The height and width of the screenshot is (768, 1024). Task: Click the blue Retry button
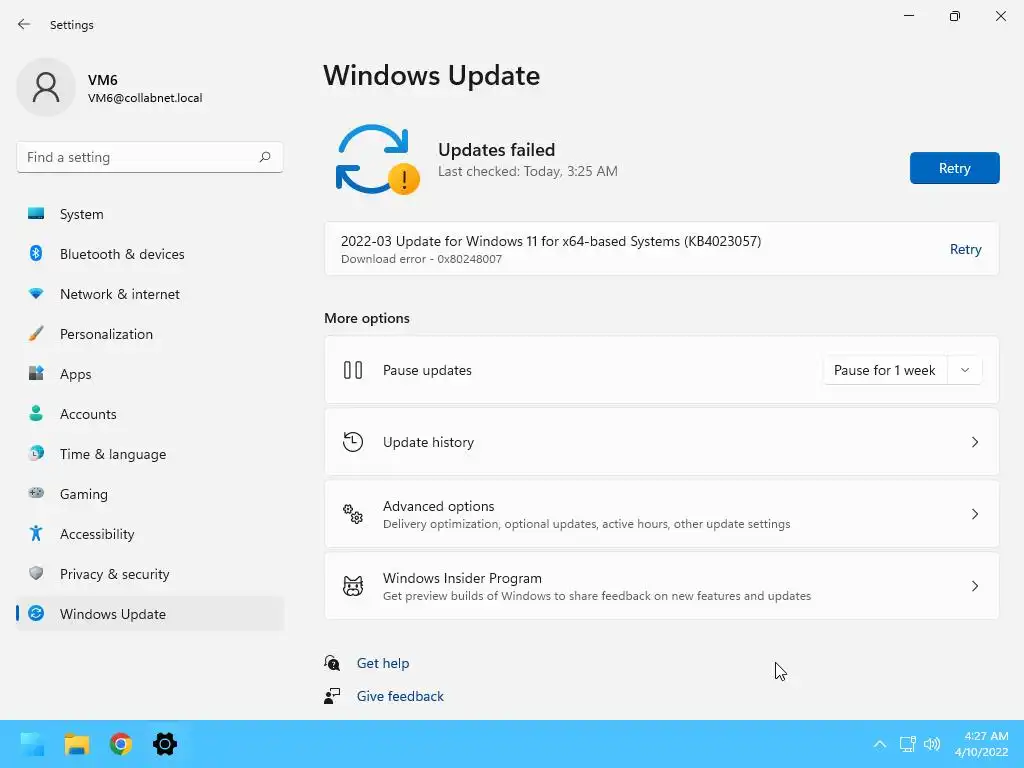click(x=954, y=168)
